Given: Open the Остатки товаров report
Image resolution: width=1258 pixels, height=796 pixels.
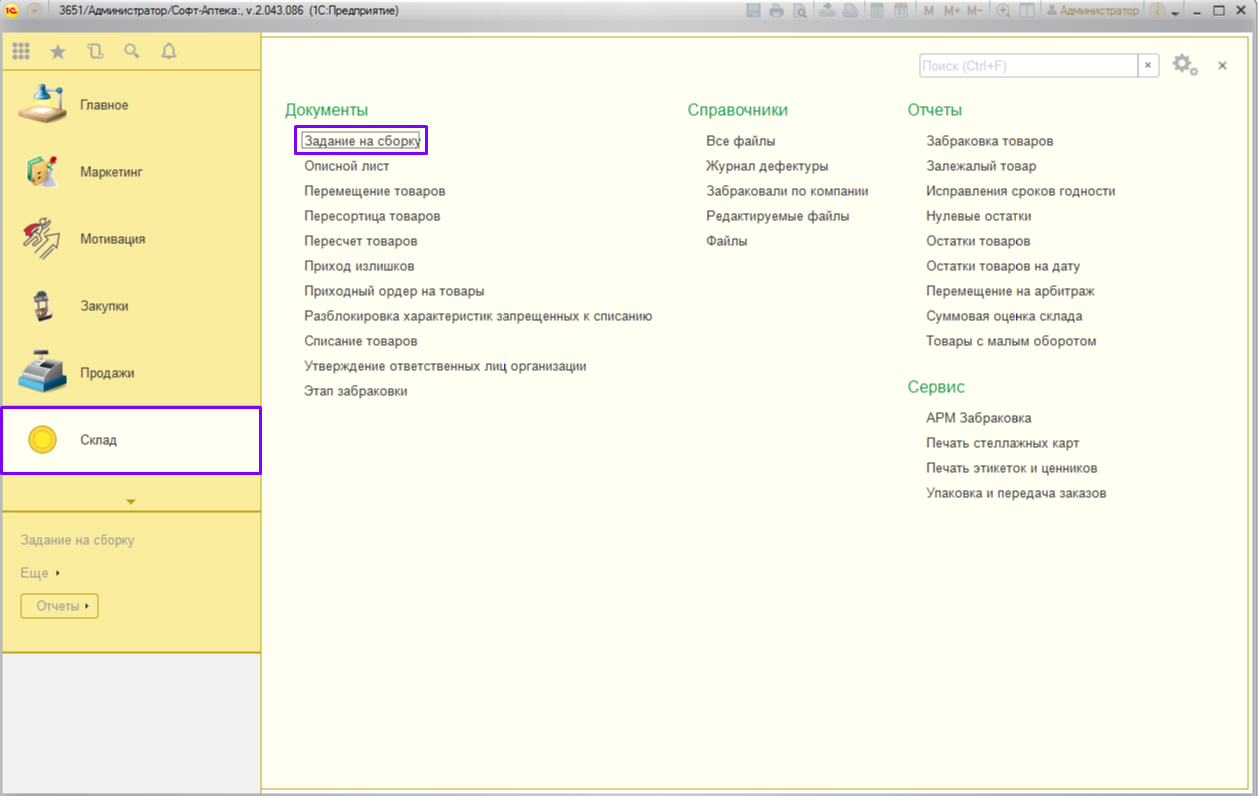Looking at the screenshot, I should pyautogui.click(x=978, y=241).
